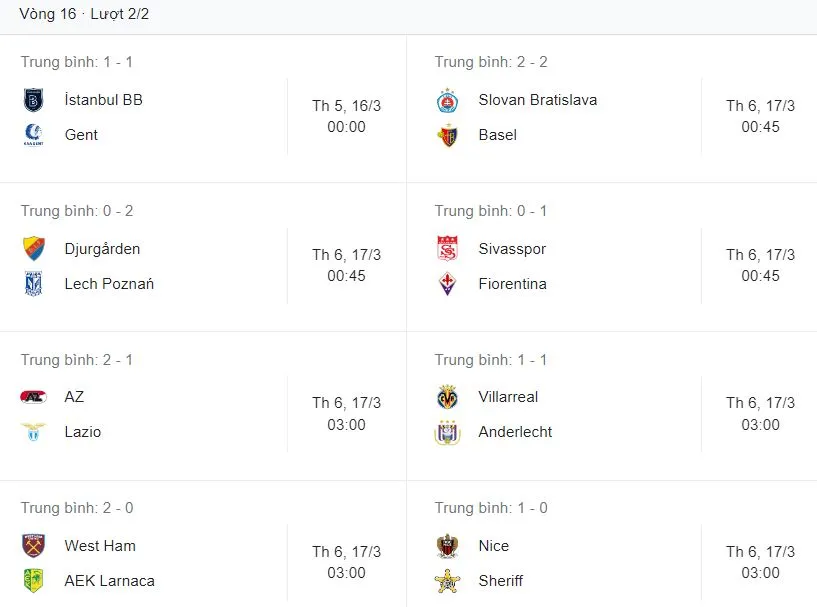Screen dimensions: 817x607
Task: Open the Sivasspor team name
Action: [x=512, y=249]
